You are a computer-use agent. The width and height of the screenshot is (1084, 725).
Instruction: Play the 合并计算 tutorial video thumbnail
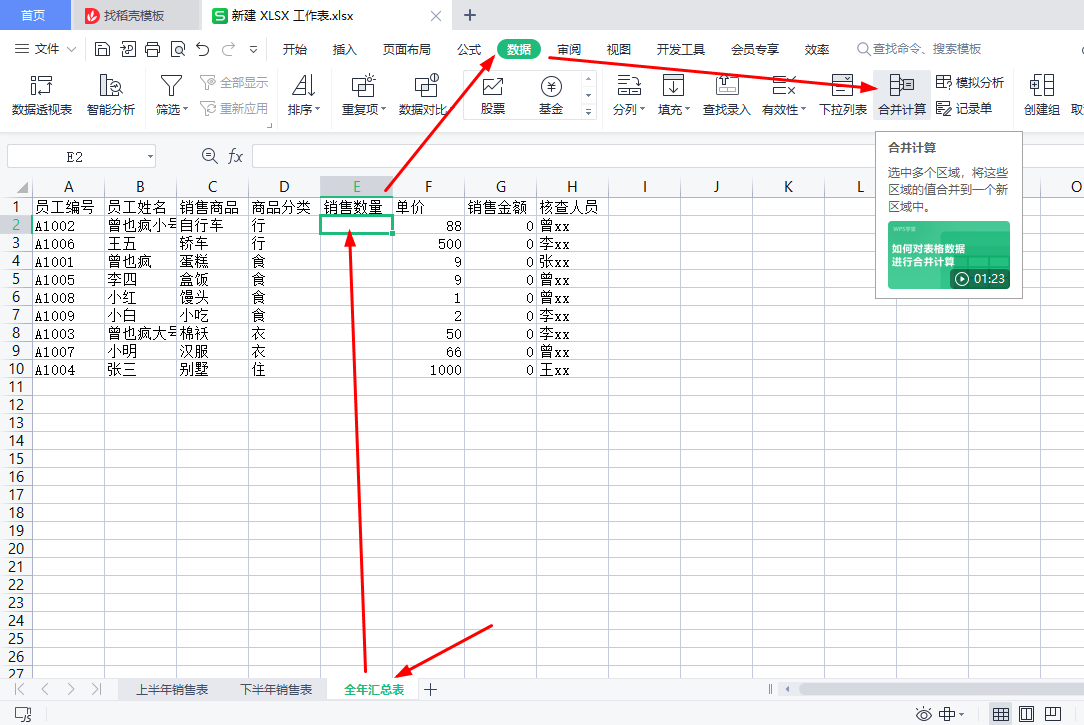tap(948, 255)
